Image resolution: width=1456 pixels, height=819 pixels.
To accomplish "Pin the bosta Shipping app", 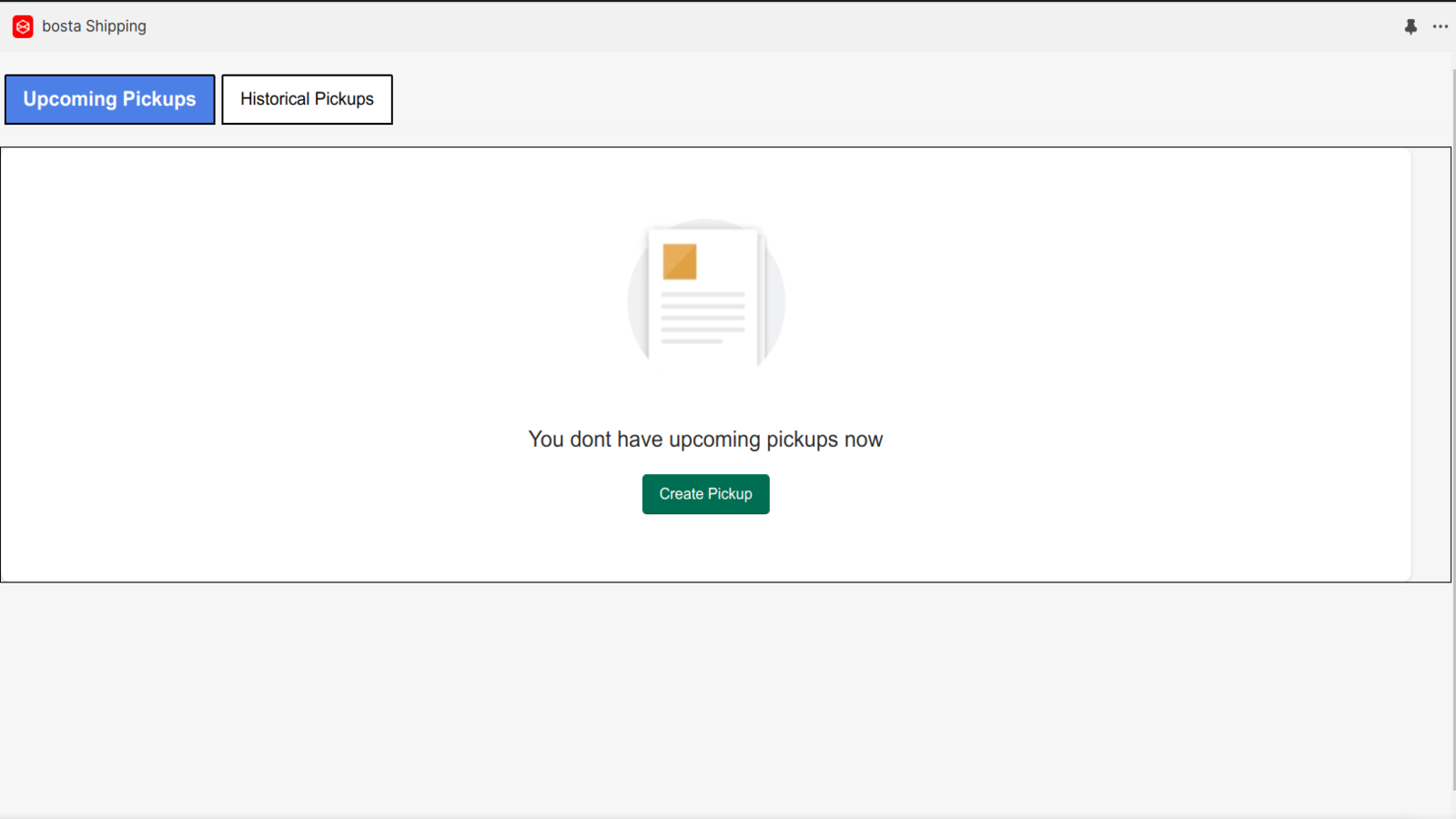I will [1410, 26].
